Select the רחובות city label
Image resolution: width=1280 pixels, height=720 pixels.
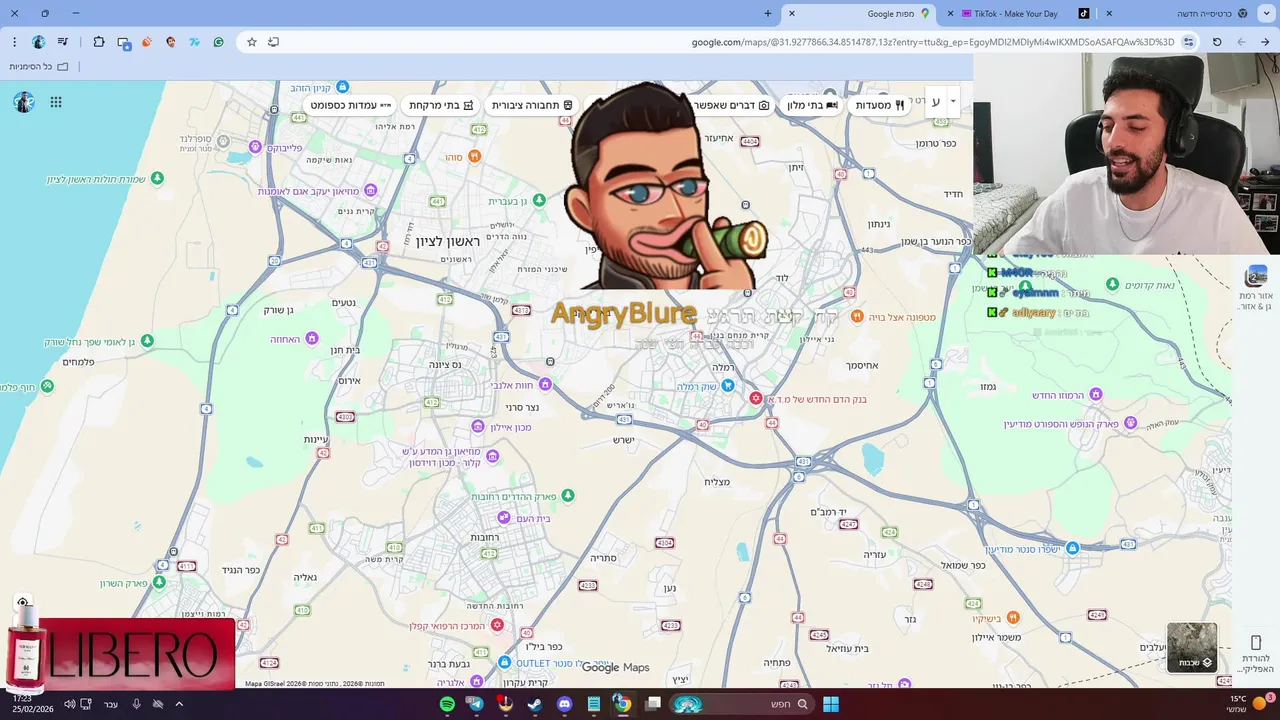click(x=484, y=538)
